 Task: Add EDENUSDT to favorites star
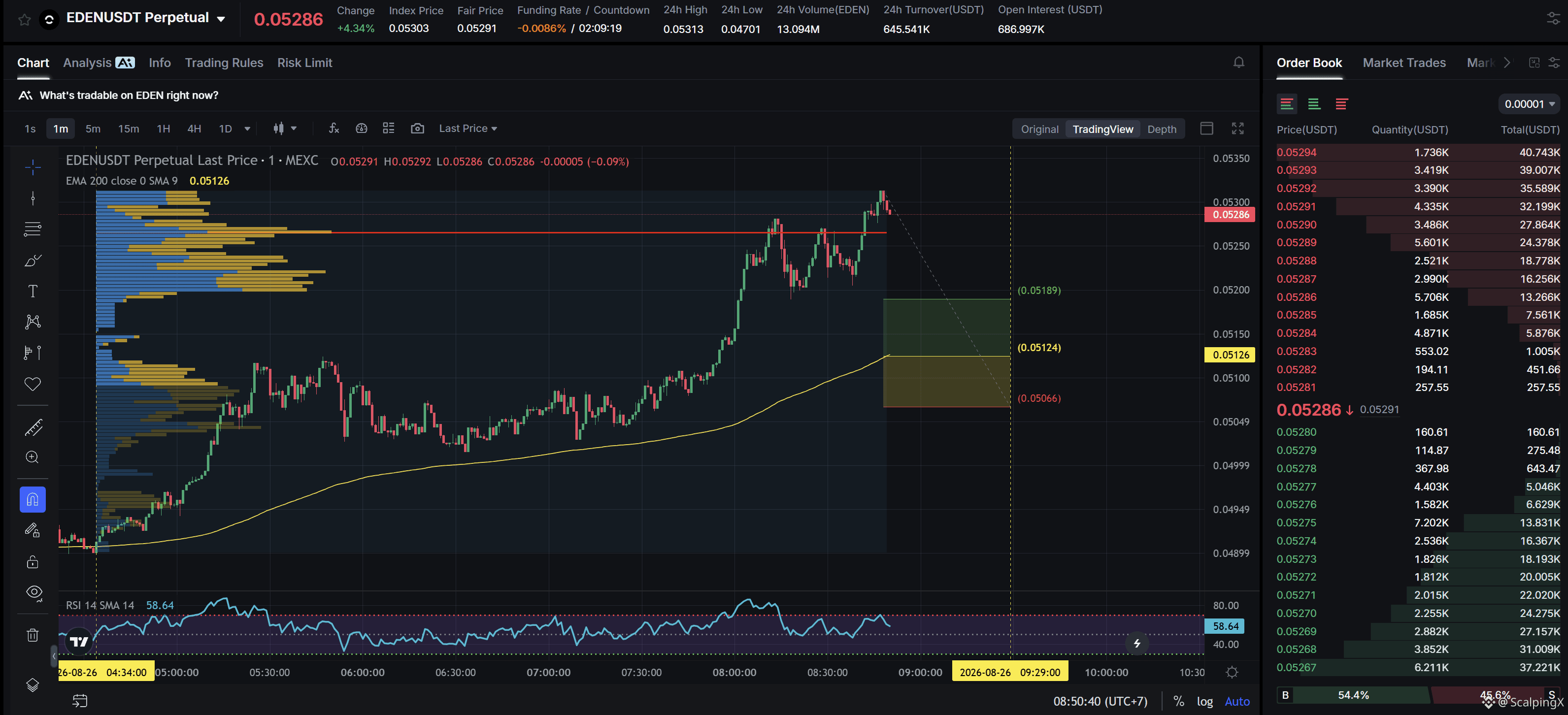tap(24, 20)
